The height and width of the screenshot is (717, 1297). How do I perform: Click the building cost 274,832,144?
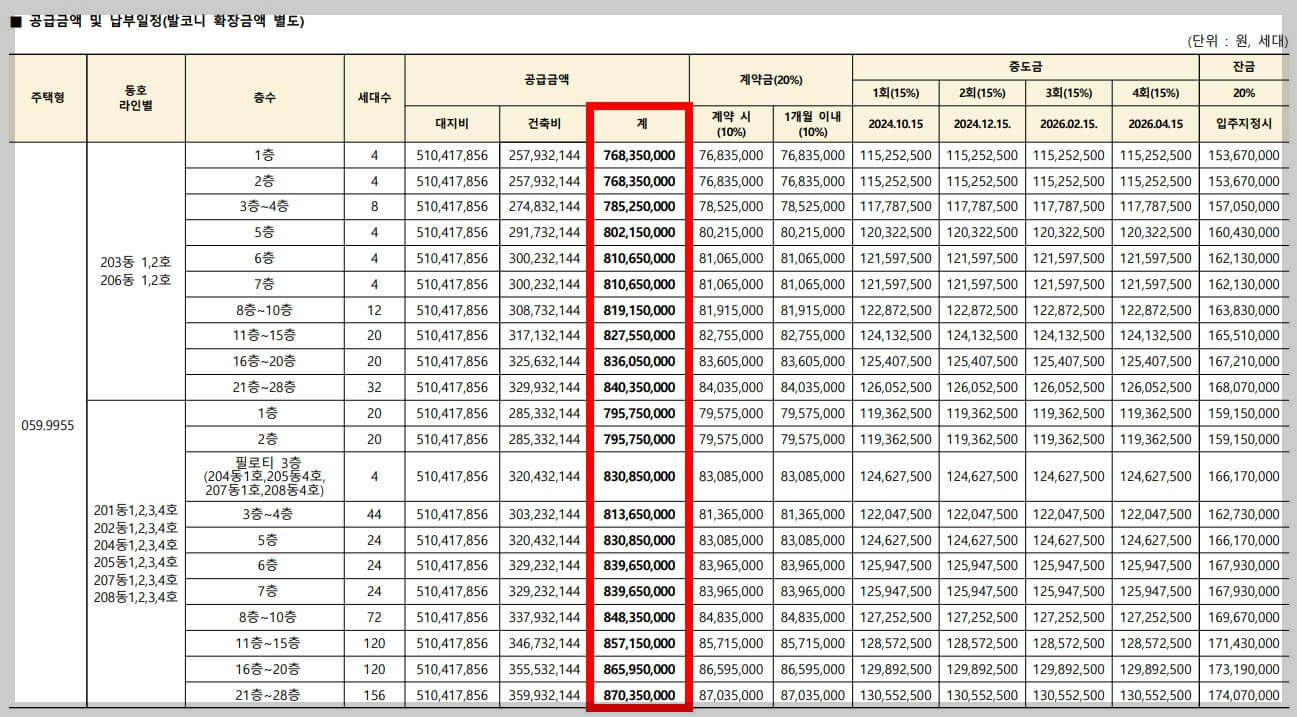(544, 207)
